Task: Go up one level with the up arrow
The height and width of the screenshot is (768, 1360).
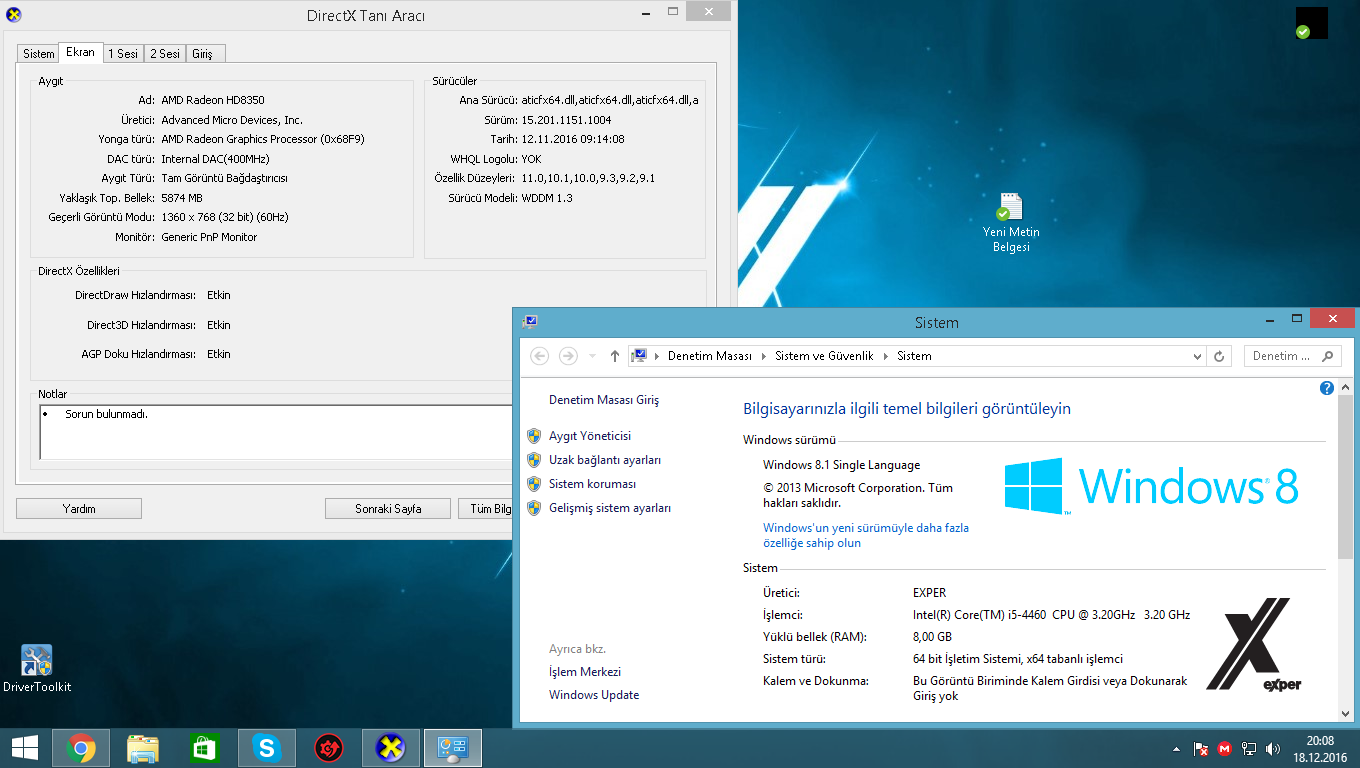Action: (x=615, y=356)
